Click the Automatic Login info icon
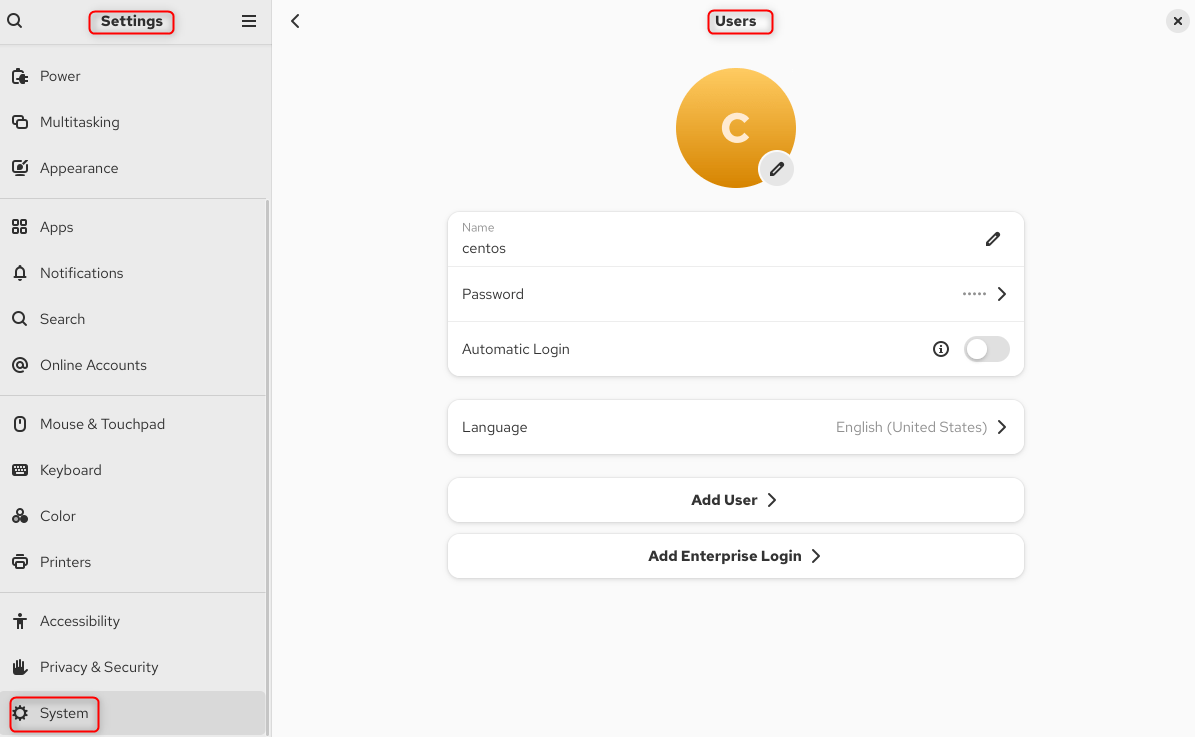 pyautogui.click(x=940, y=349)
